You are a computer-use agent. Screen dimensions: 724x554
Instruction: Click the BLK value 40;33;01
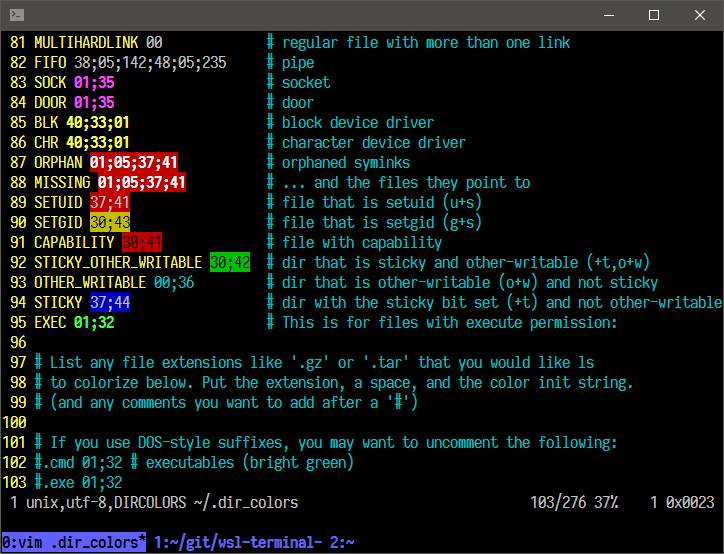pyautogui.click(x=98, y=122)
